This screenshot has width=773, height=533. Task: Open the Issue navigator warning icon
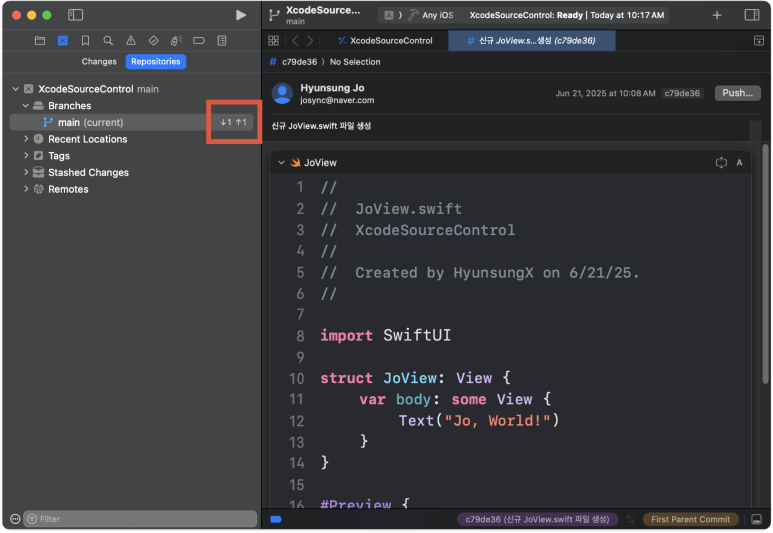pyautogui.click(x=131, y=40)
